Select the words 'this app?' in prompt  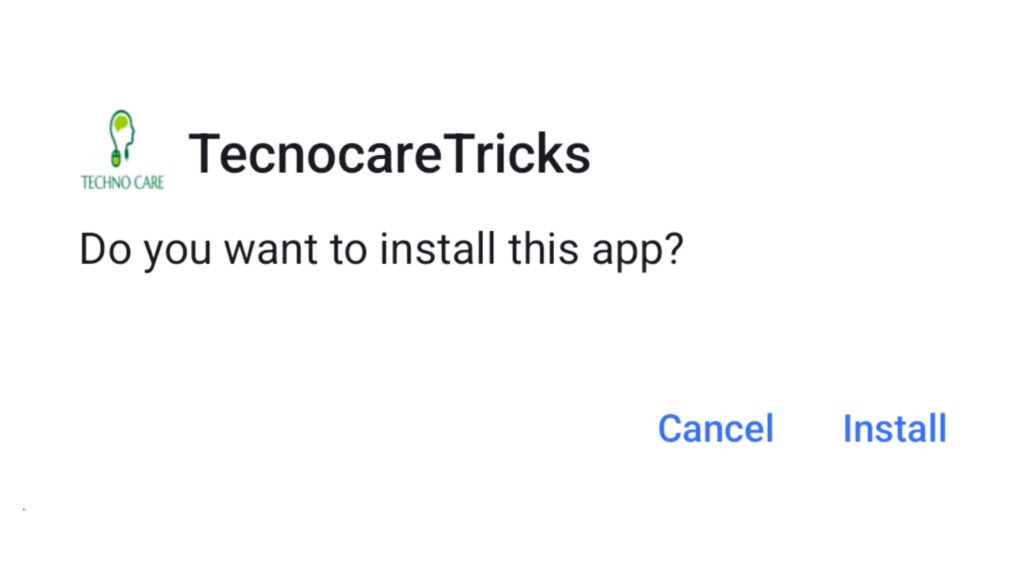(596, 250)
